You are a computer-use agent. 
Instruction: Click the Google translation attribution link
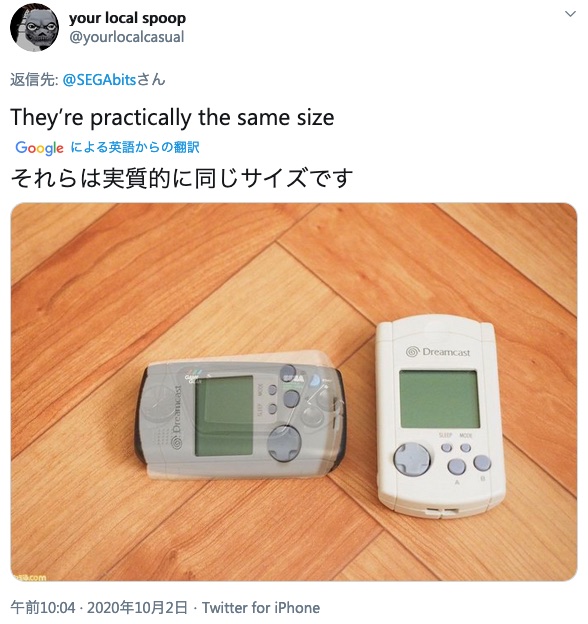pos(135,147)
